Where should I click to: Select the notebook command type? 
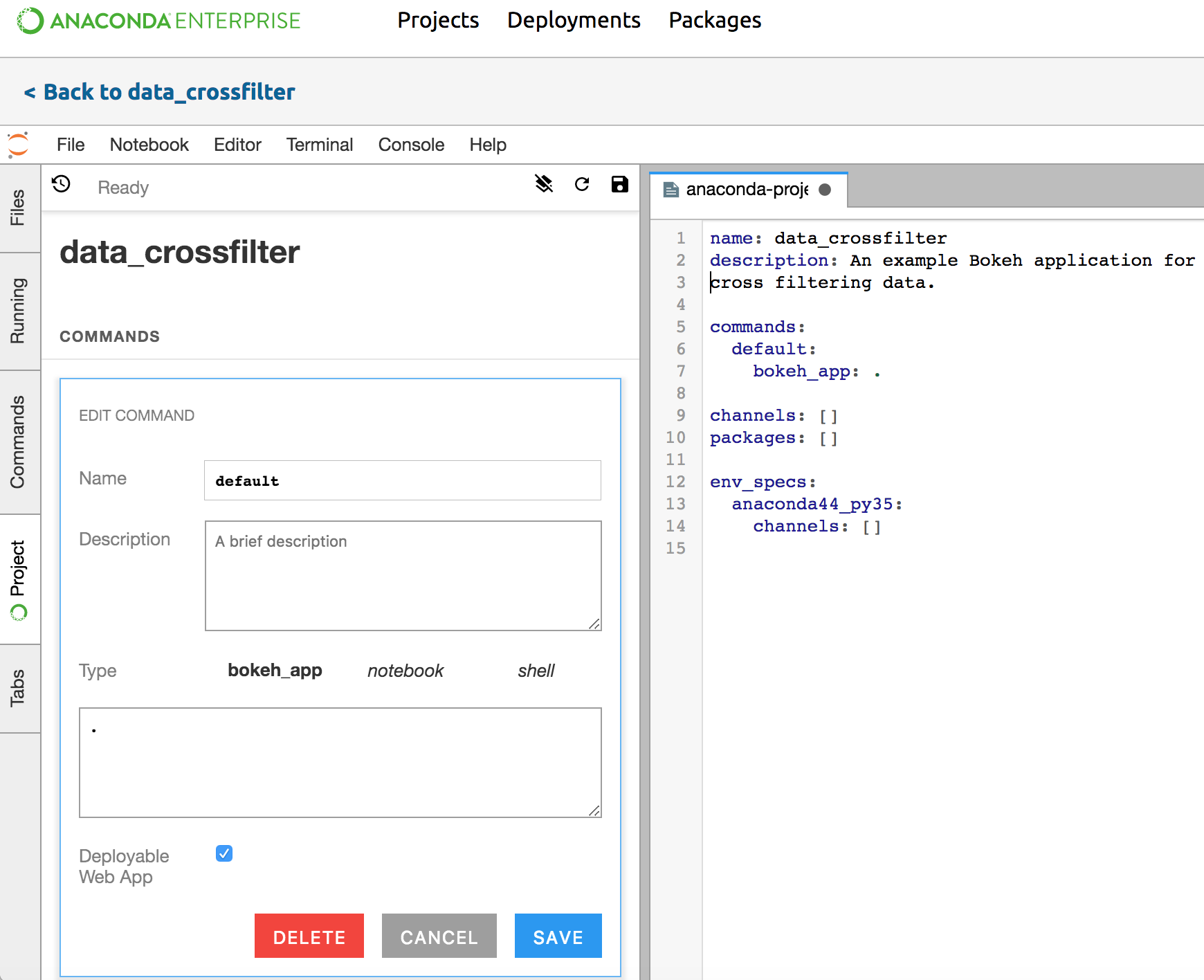pyautogui.click(x=405, y=671)
